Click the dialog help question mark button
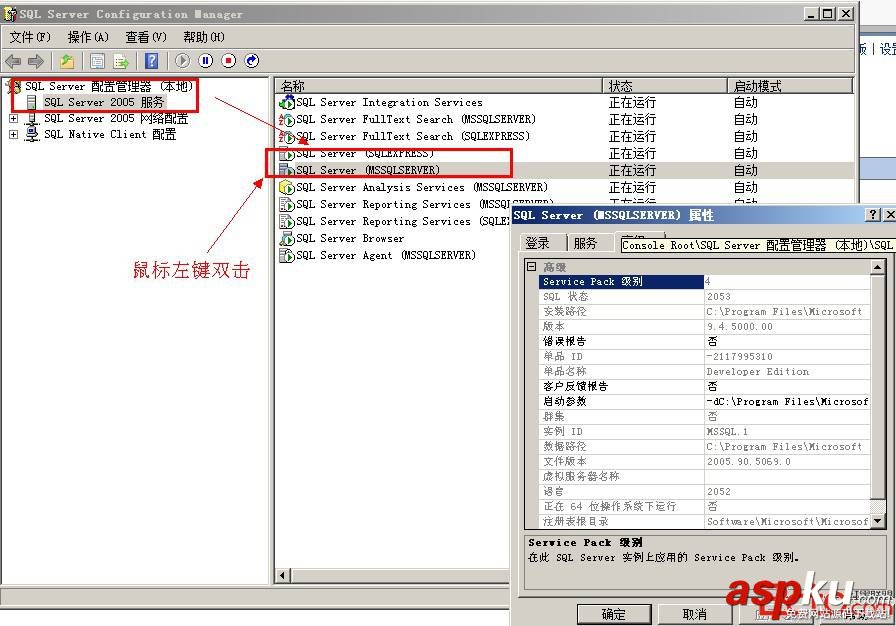Viewport: 896px width, 626px height. click(873, 215)
